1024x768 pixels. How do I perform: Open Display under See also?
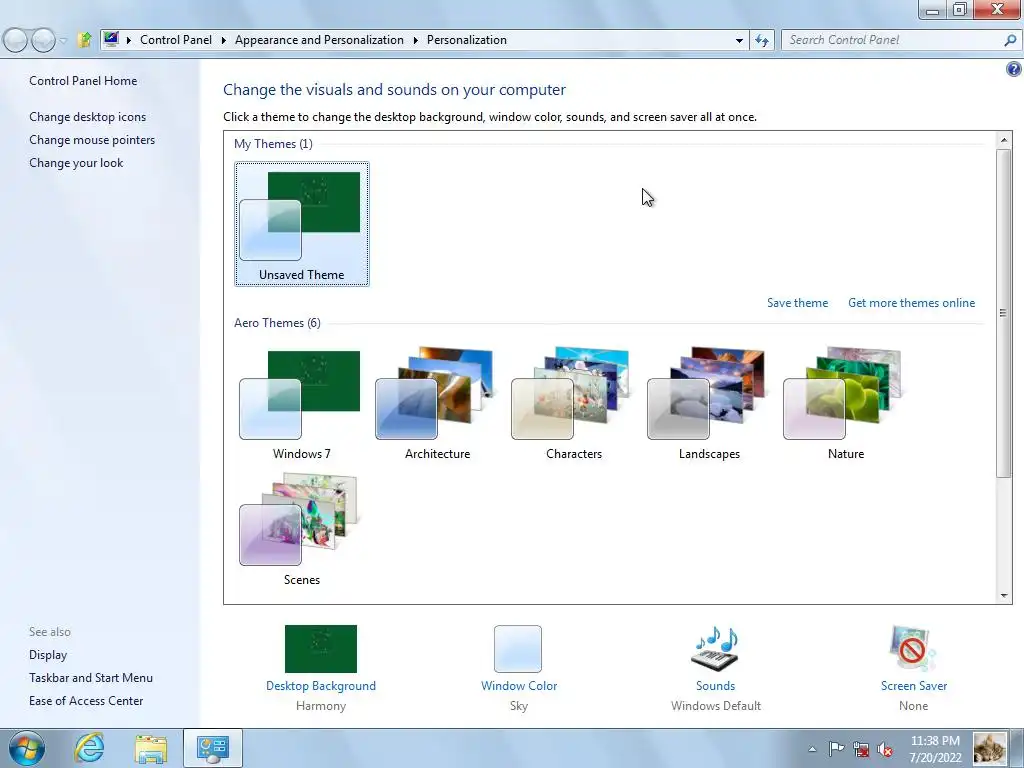48,655
